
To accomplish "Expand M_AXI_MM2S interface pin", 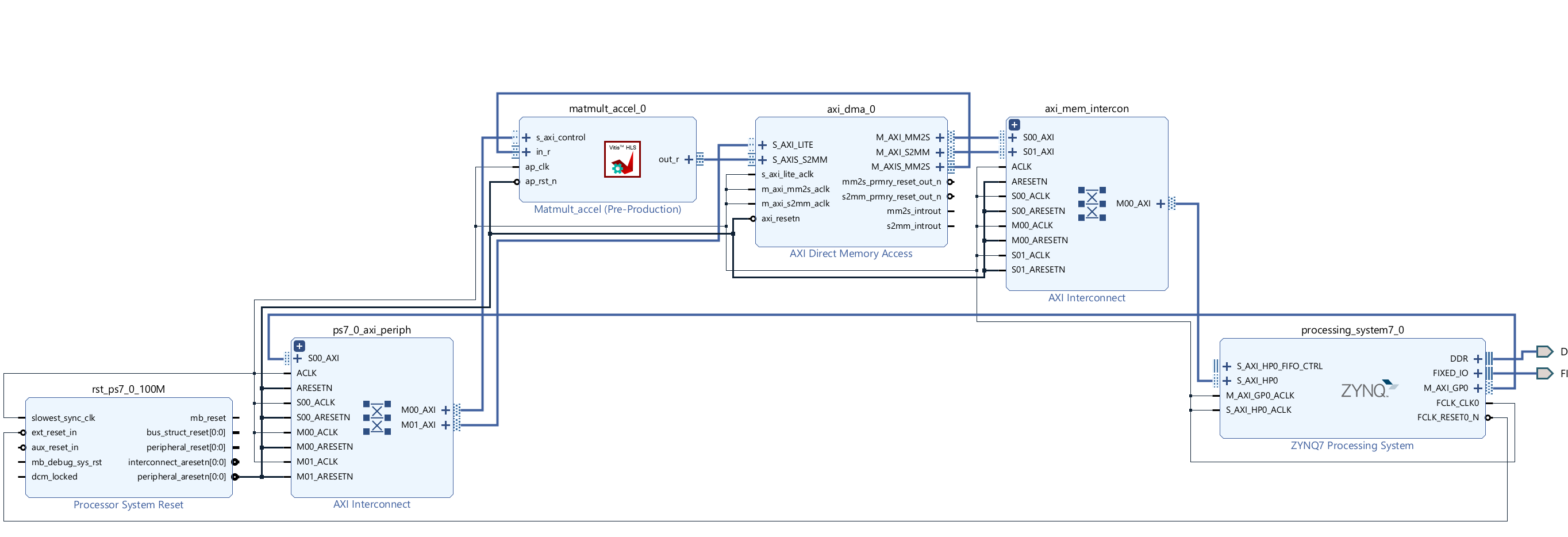I will [940, 137].
